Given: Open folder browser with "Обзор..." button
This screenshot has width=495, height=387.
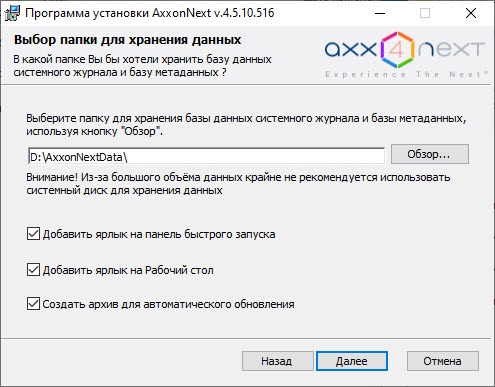Looking at the screenshot, I should tap(430, 154).
